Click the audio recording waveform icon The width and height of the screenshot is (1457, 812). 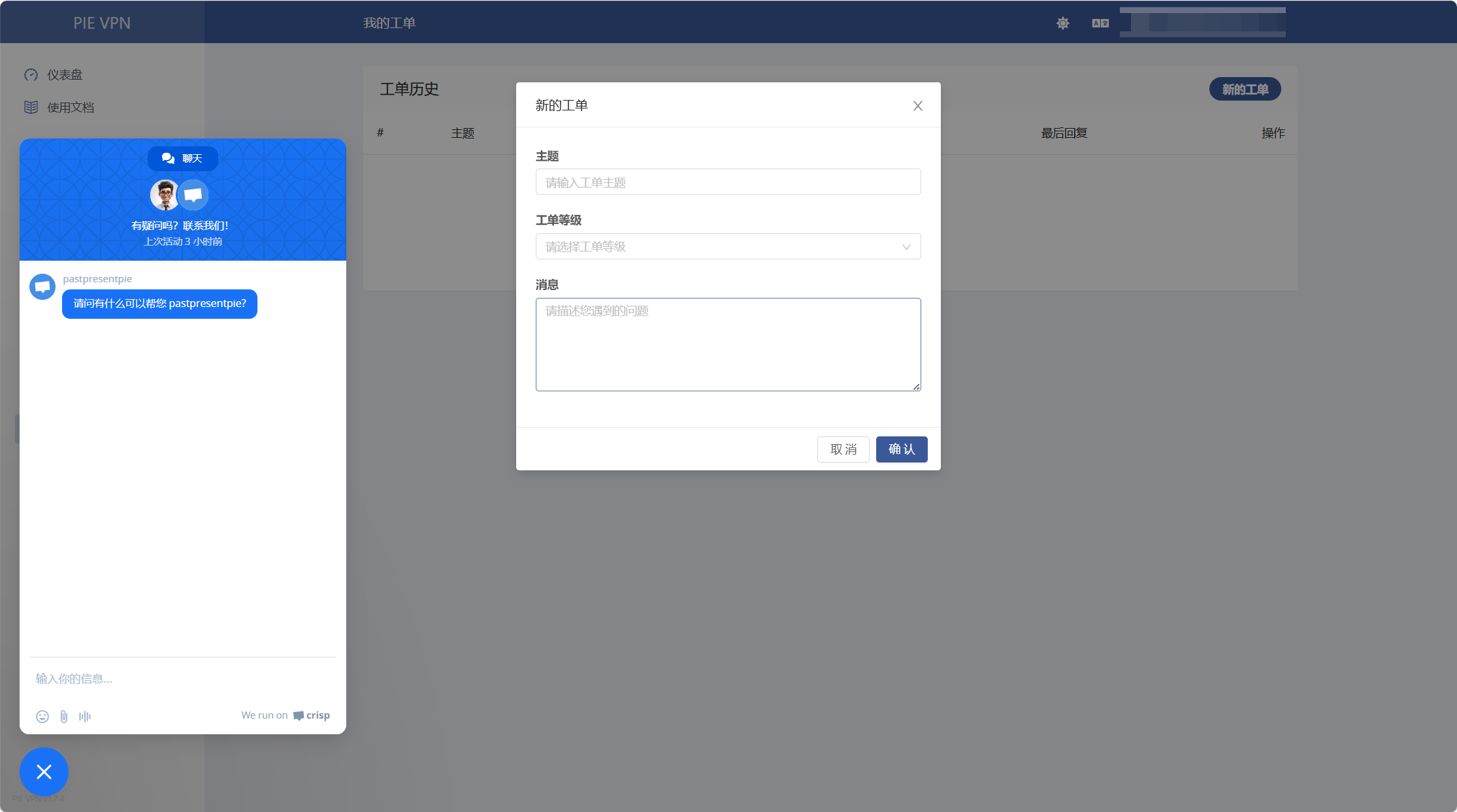(x=85, y=716)
